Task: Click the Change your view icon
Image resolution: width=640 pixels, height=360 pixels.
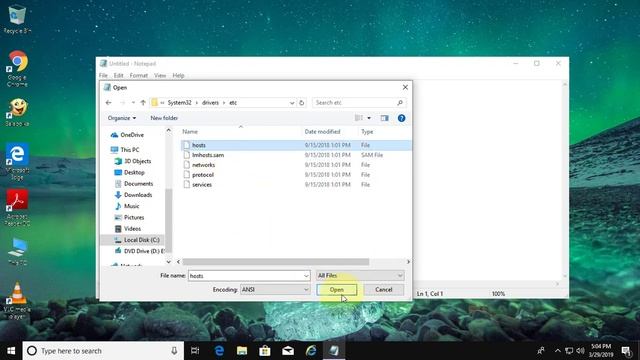Action: click(x=359, y=118)
